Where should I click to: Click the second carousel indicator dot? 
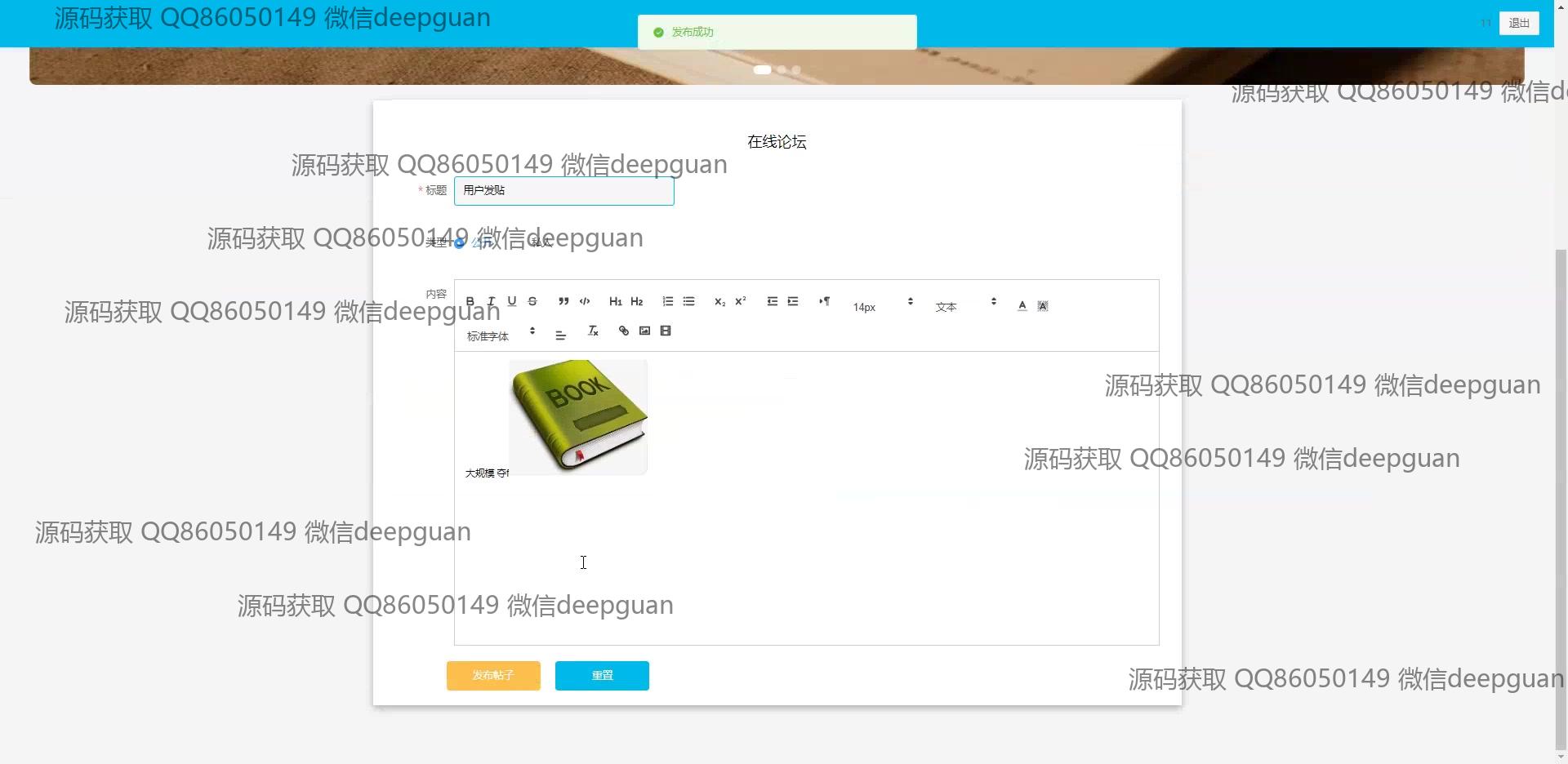[782, 69]
